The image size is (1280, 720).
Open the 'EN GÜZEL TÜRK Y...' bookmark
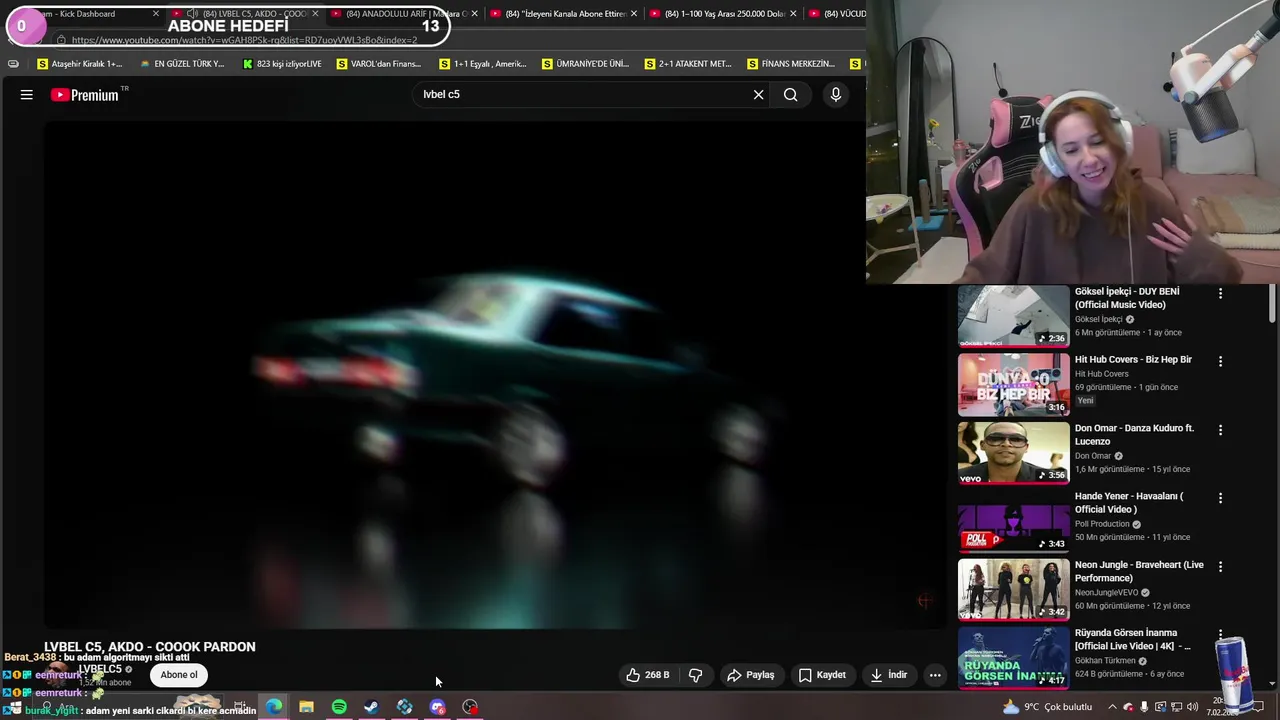[182, 64]
